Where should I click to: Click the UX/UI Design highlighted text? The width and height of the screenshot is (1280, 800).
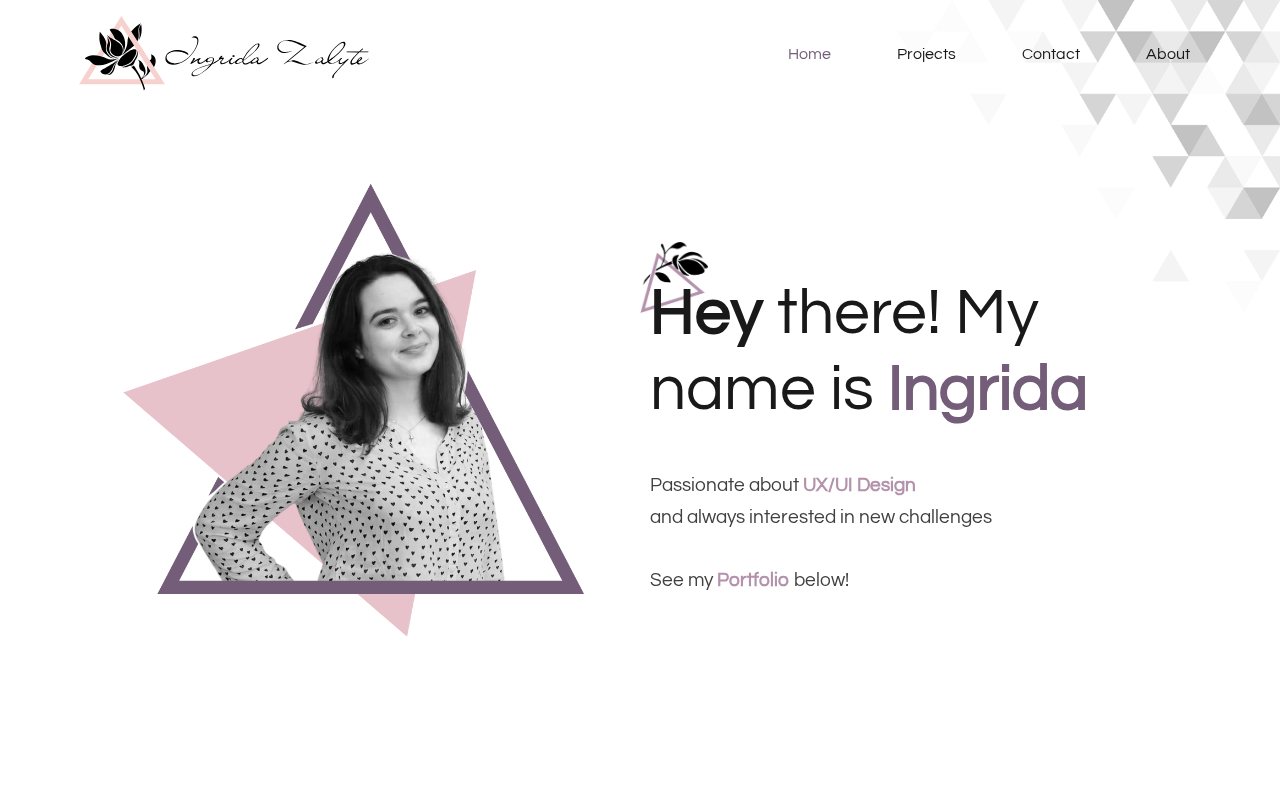tap(859, 485)
